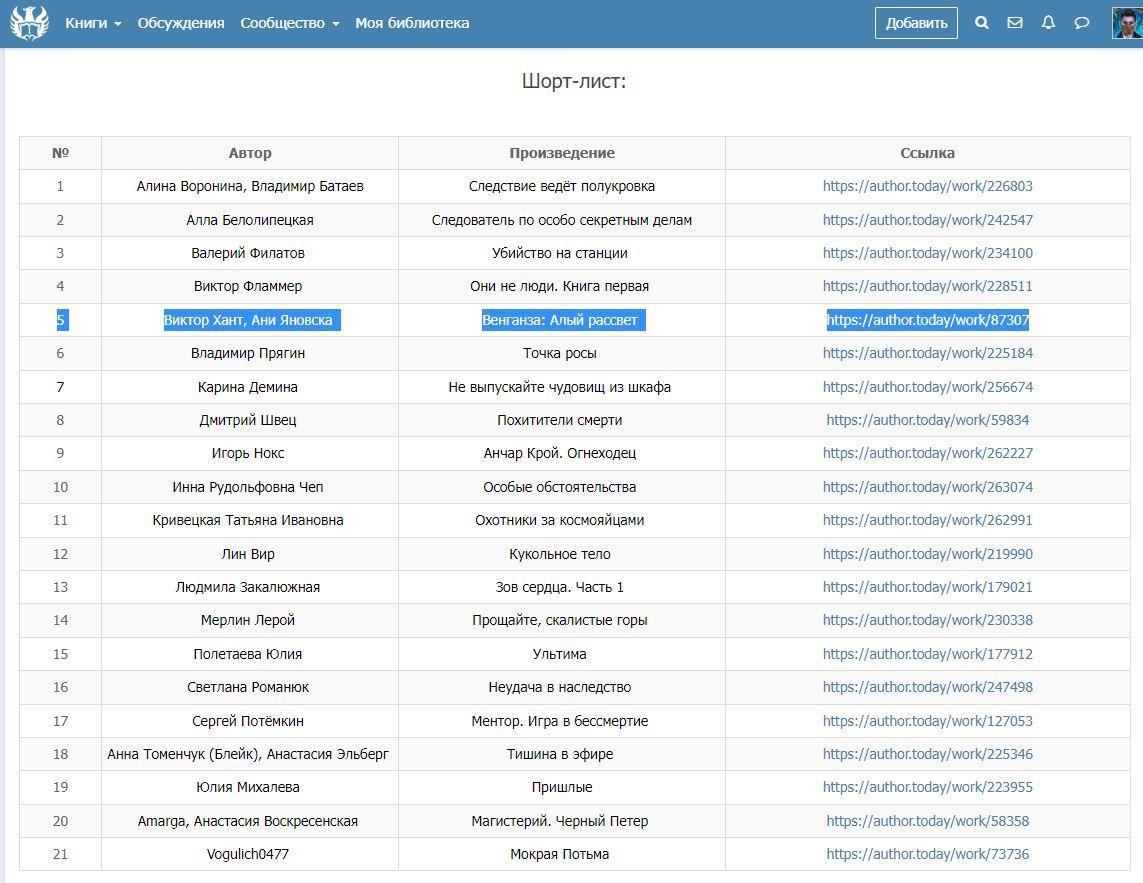Open the work/87307 link
1143x883 pixels.
927,320
